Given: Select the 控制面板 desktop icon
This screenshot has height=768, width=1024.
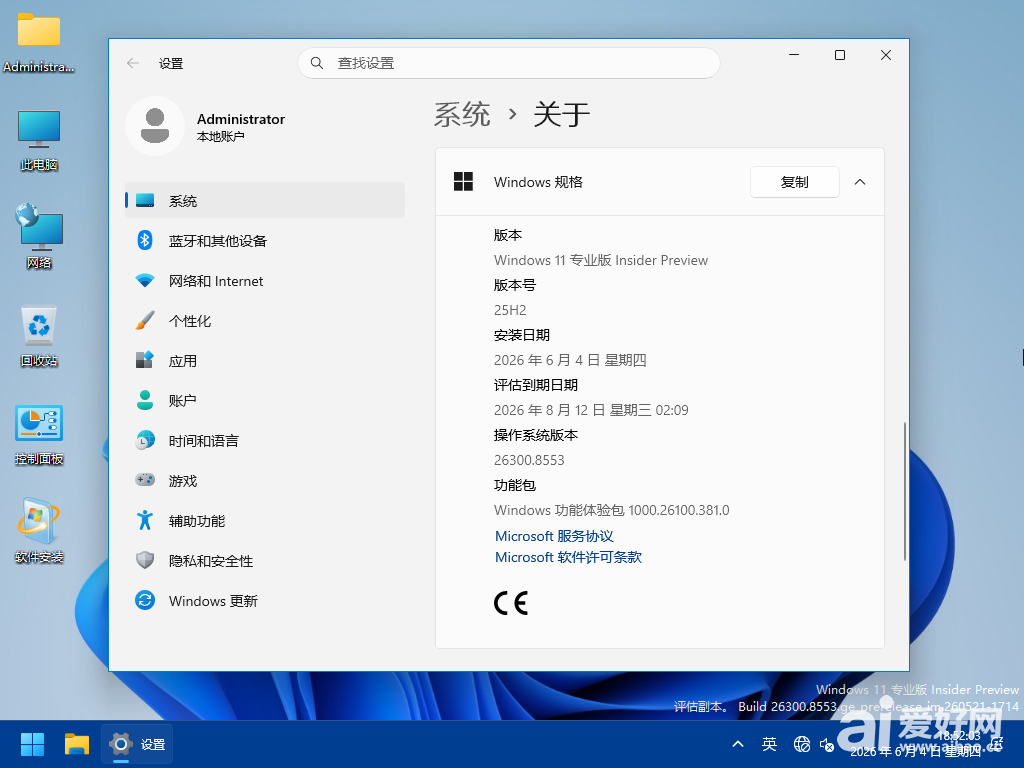Looking at the screenshot, I should pos(39,434).
